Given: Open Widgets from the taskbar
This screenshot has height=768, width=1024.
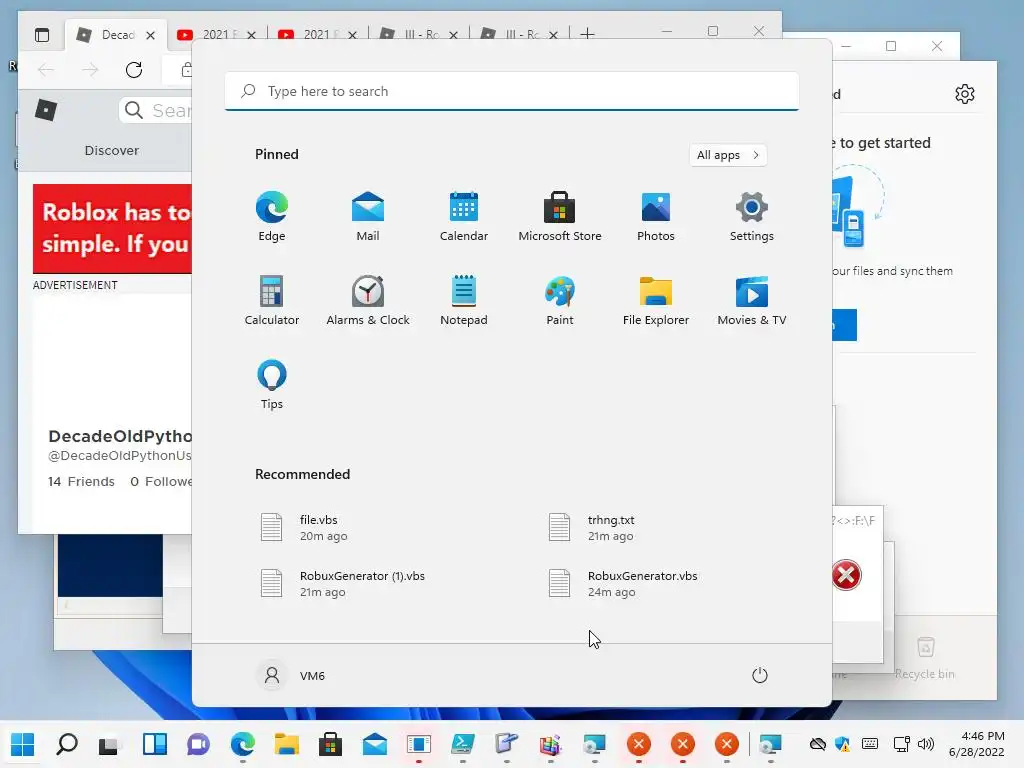Looking at the screenshot, I should coord(155,744).
